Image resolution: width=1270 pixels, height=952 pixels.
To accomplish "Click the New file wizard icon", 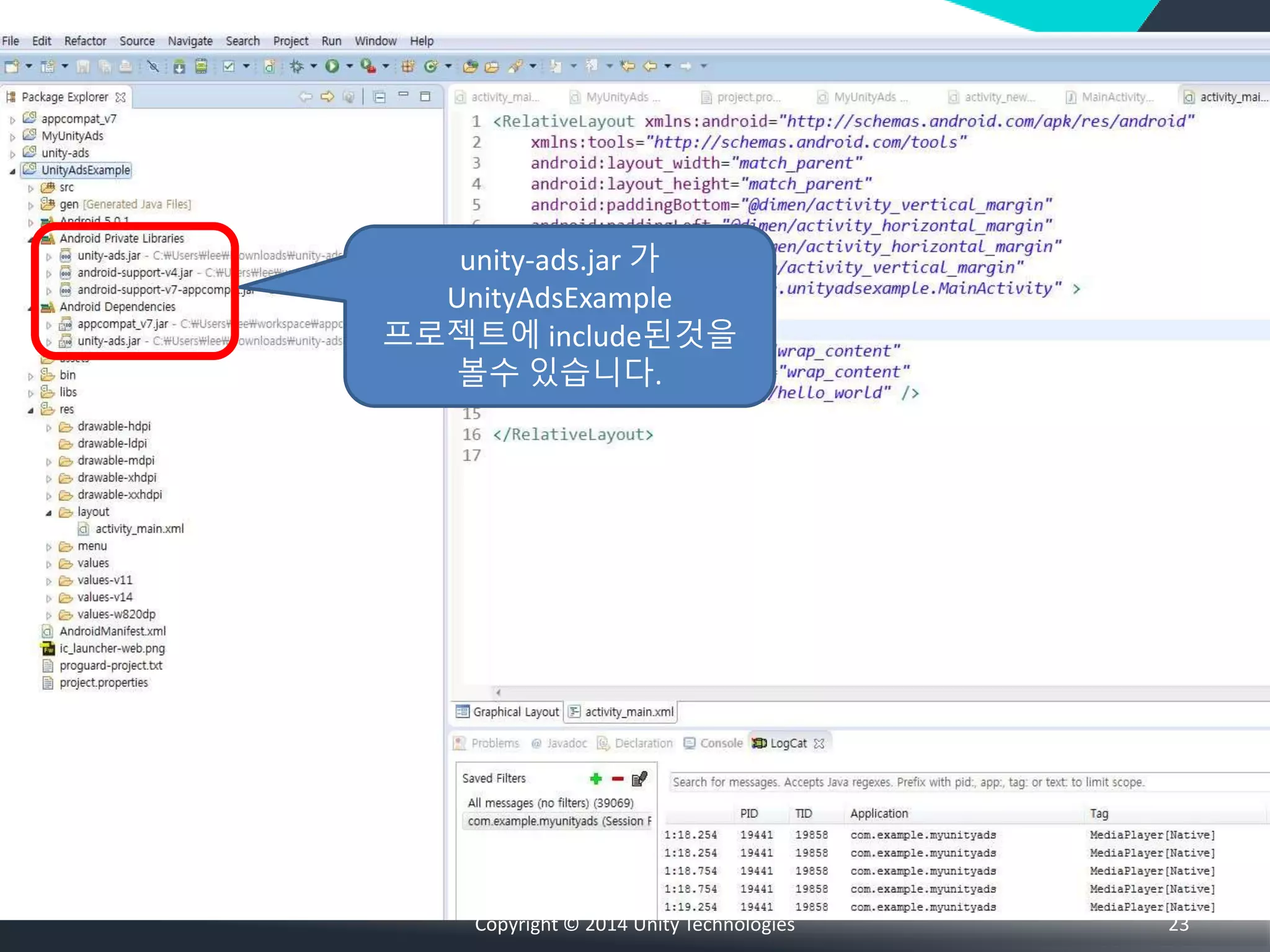I will click(12, 66).
